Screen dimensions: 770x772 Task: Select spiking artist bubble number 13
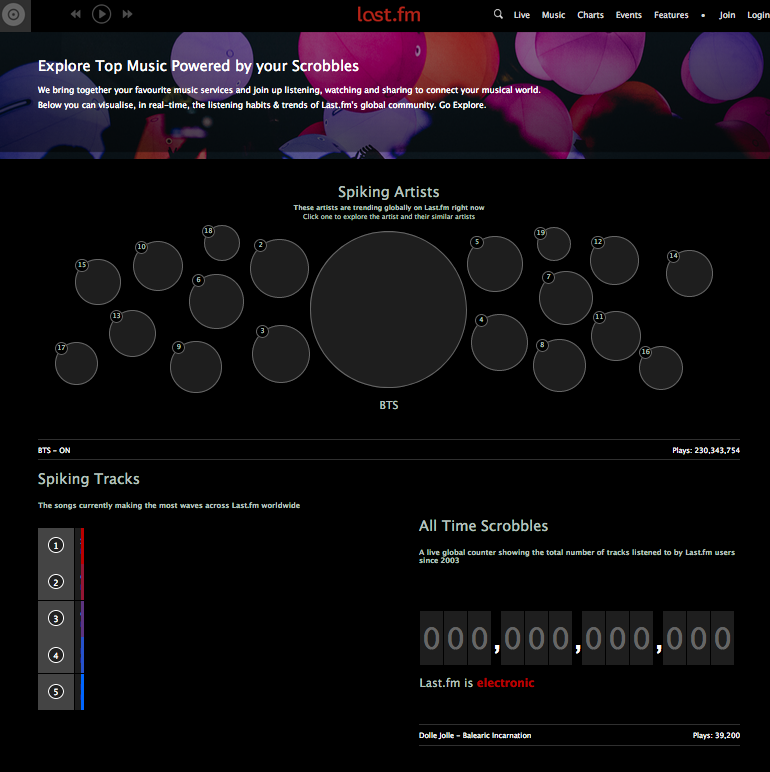(x=132, y=333)
